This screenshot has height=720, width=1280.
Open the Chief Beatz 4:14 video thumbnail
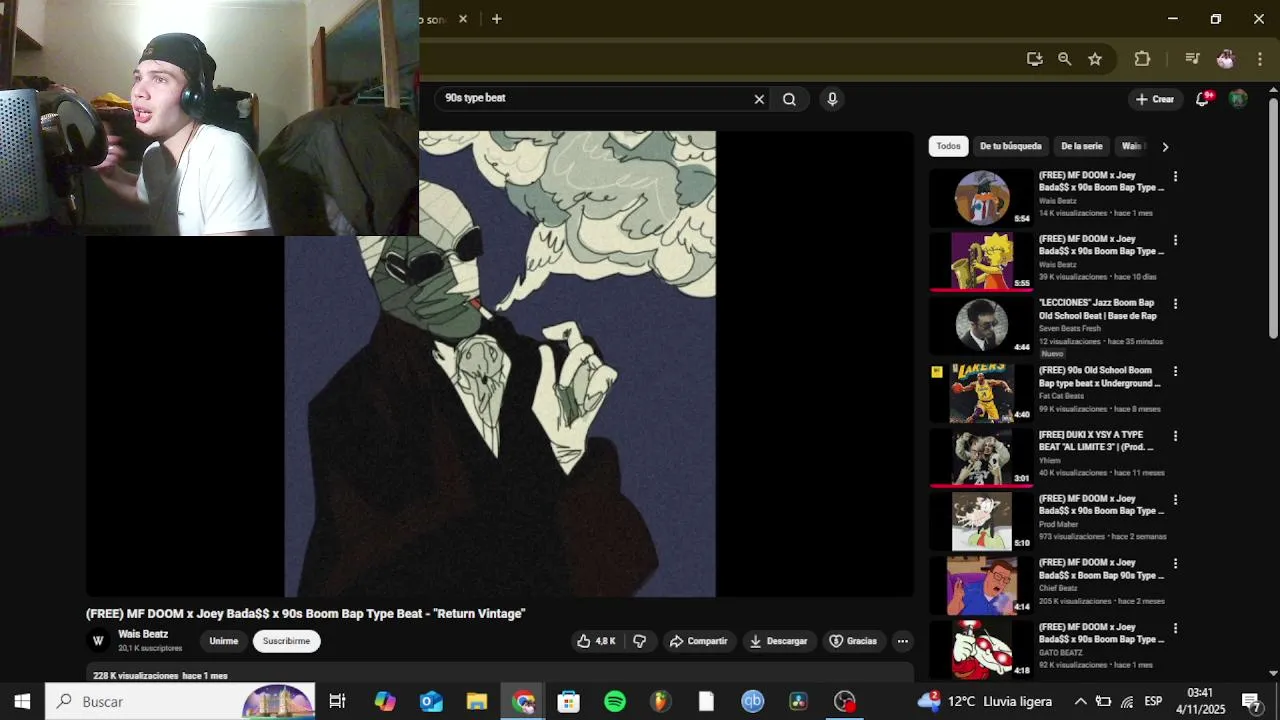click(982, 585)
